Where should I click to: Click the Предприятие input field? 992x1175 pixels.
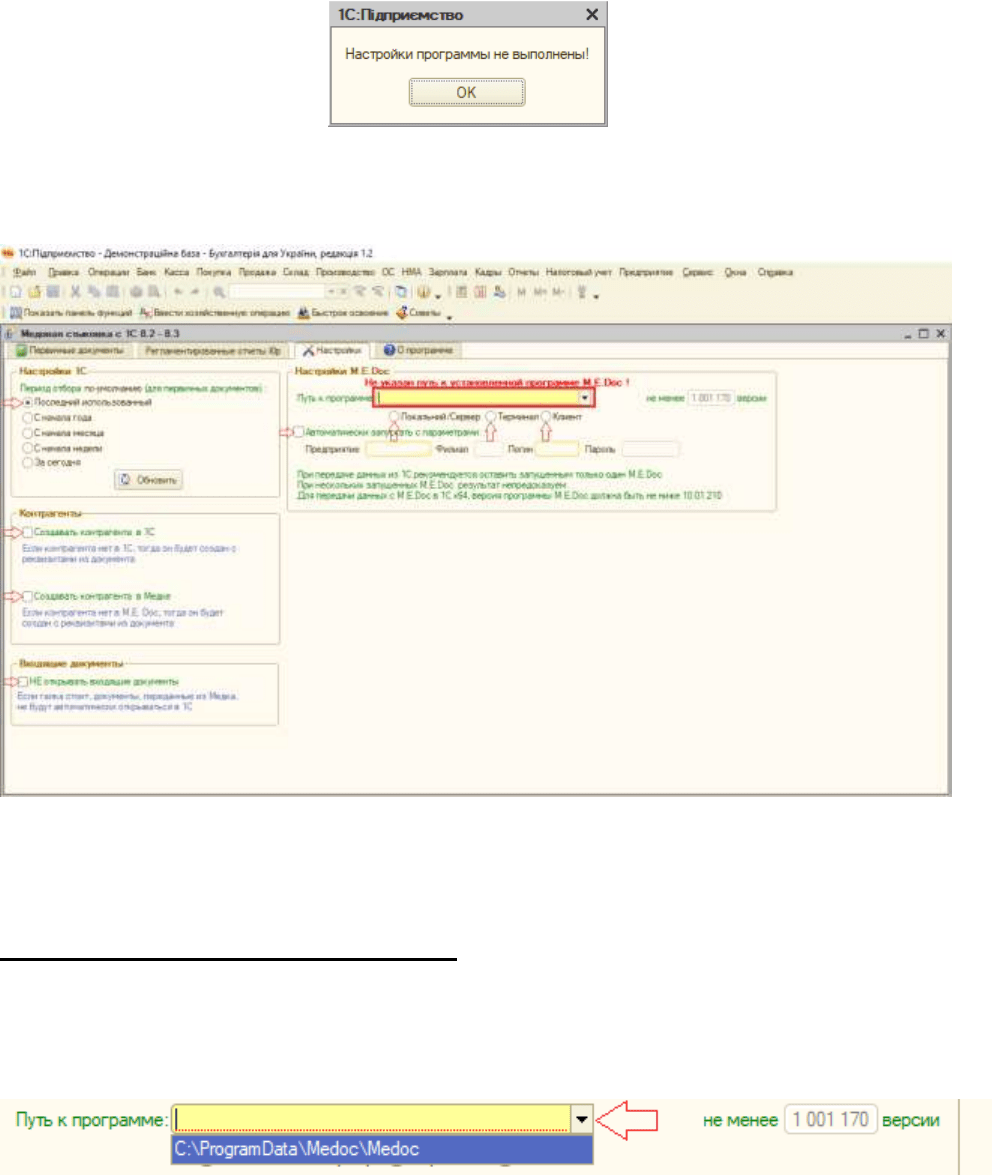click(398, 449)
